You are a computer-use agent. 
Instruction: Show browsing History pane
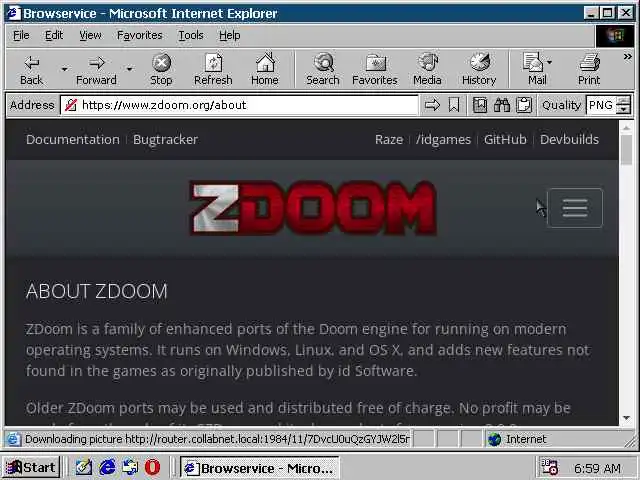click(x=479, y=70)
